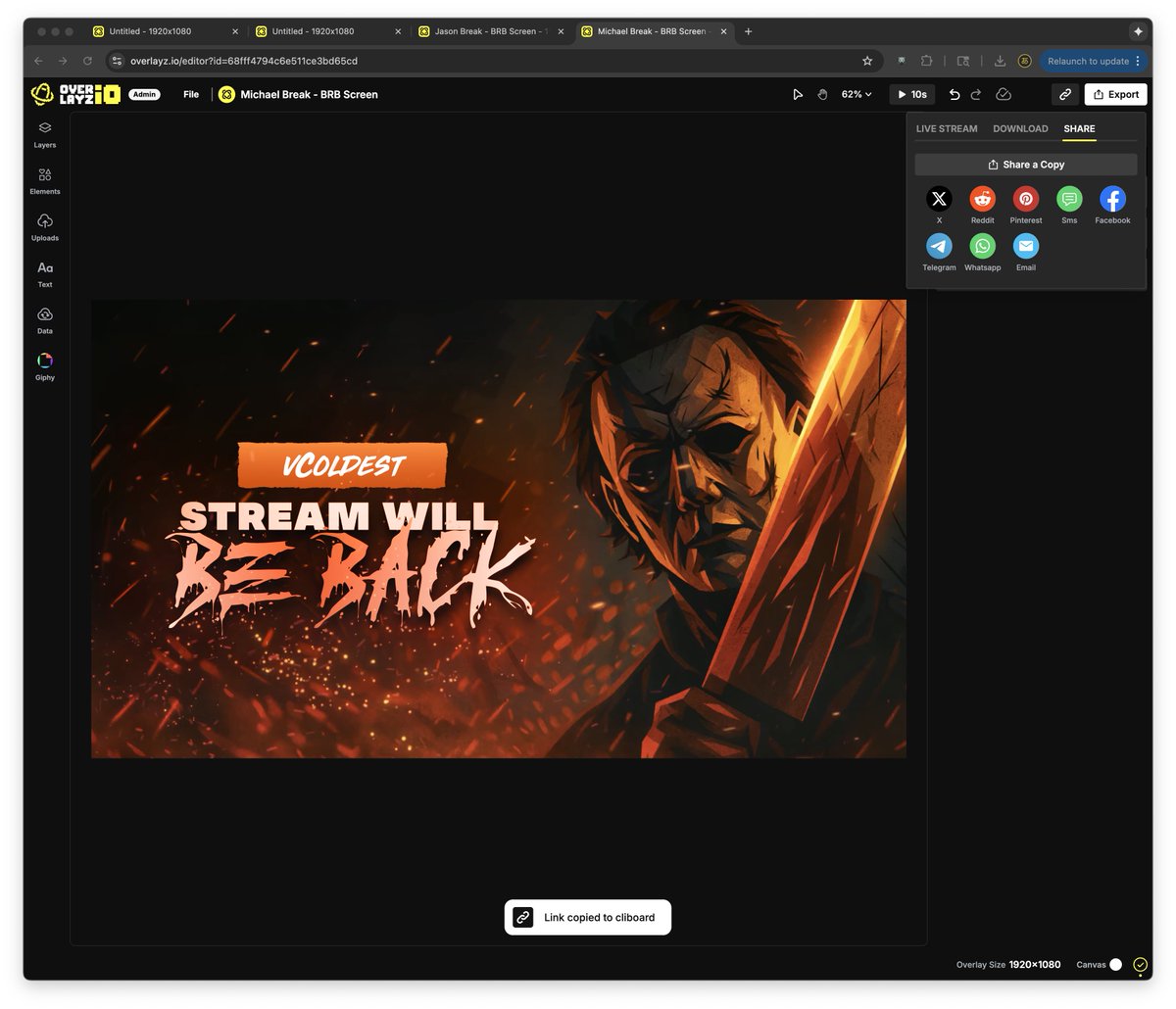This screenshot has height=1009, width=1176.
Task: Switch to first Untitled 1920x1080 tab
Action: (x=165, y=31)
